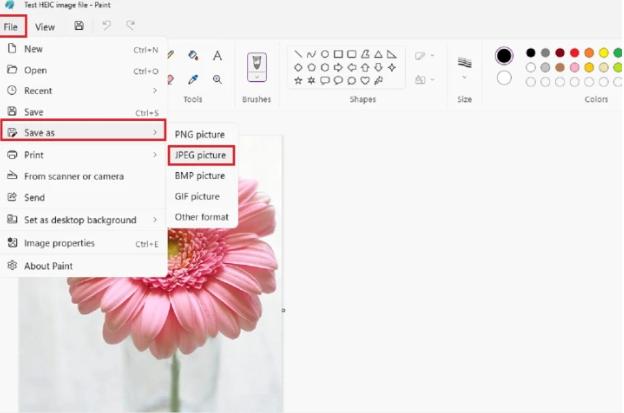Image resolution: width=624 pixels, height=413 pixels.
Task: Open the shape fill dropdown
Action: click(424, 80)
